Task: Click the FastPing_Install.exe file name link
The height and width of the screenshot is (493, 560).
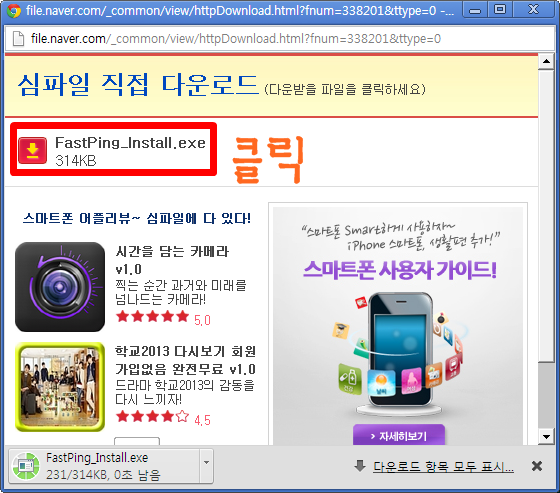Action: (x=130, y=143)
